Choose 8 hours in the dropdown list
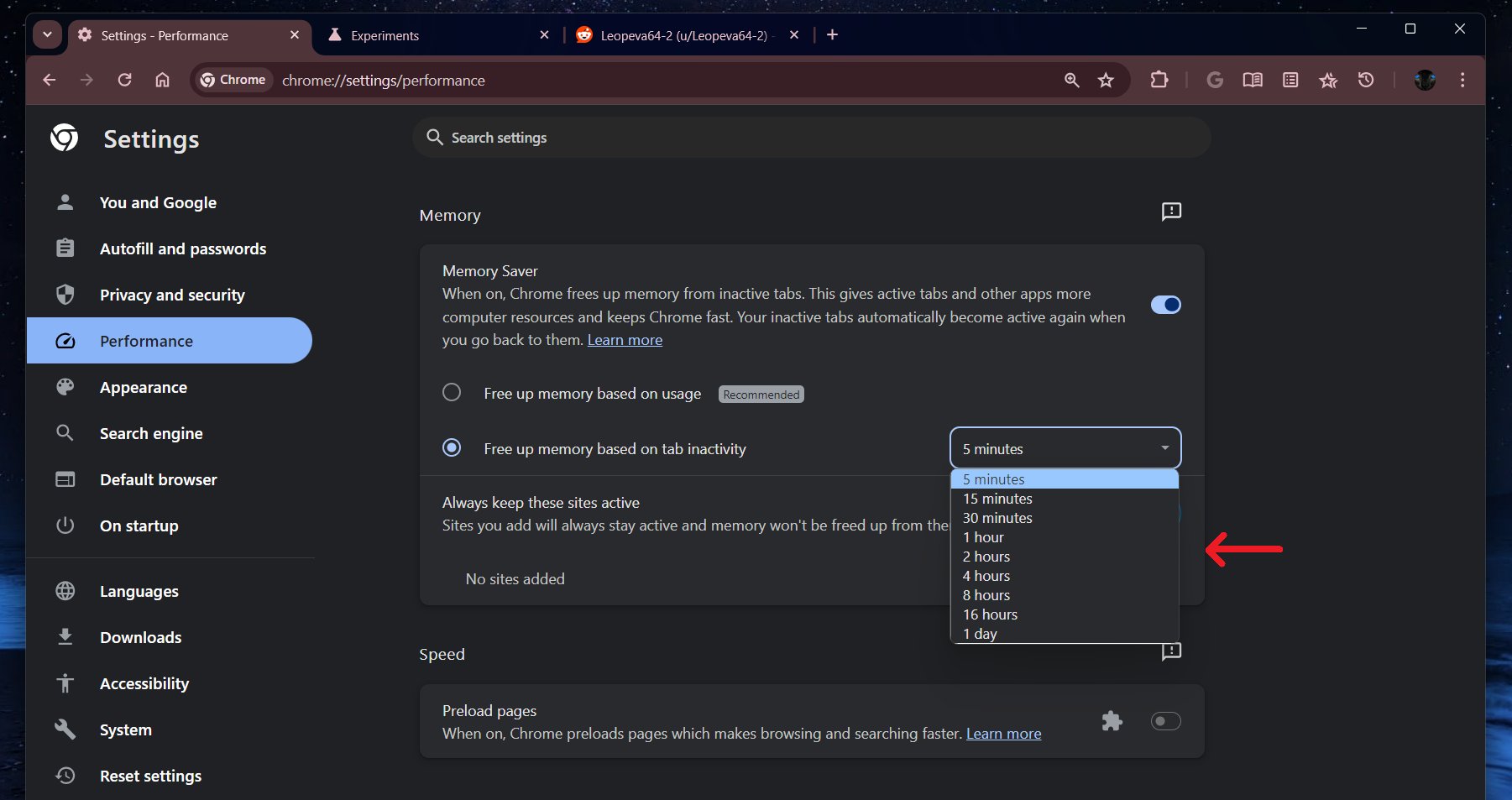Image resolution: width=1512 pixels, height=800 pixels. pos(1065,595)
